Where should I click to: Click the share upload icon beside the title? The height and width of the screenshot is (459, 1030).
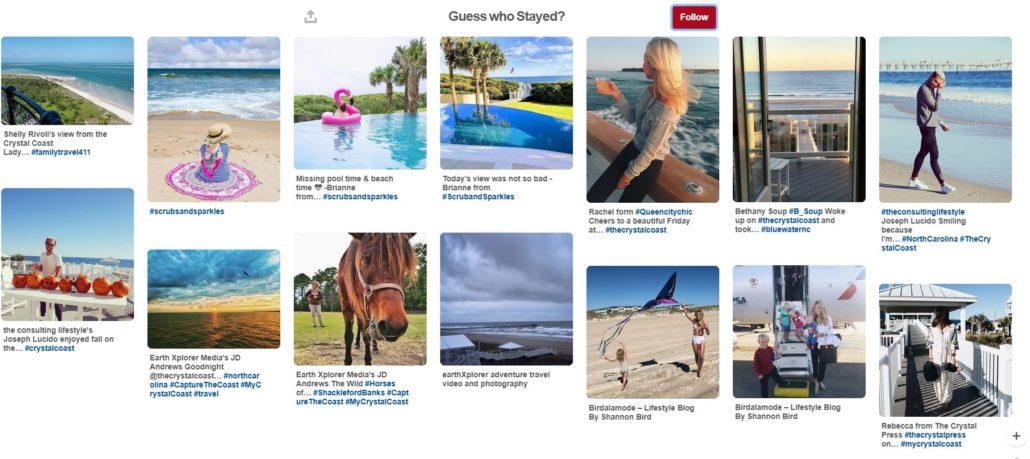[311, 17]
